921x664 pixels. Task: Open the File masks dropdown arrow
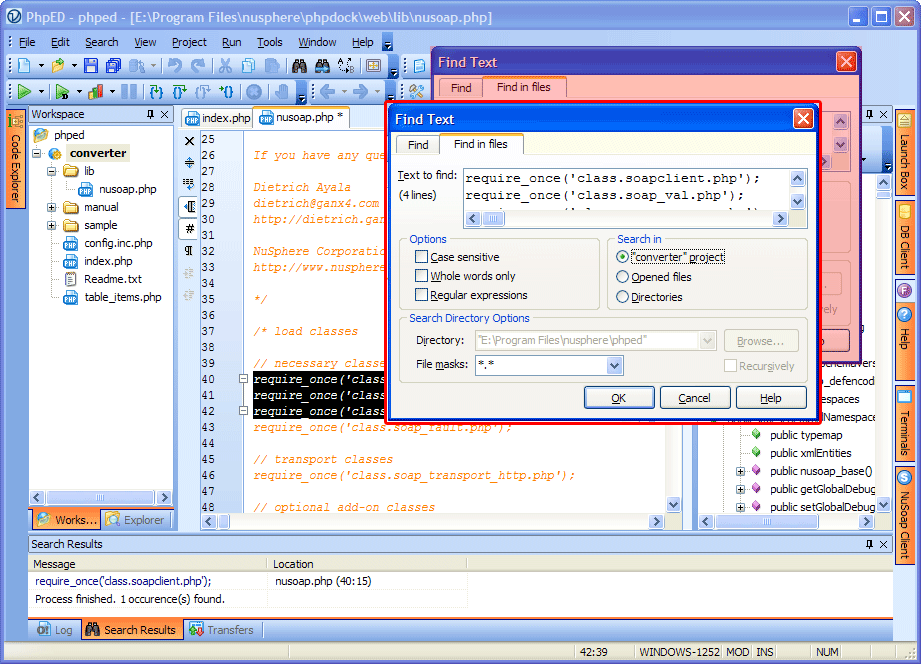tap(614, 365)
